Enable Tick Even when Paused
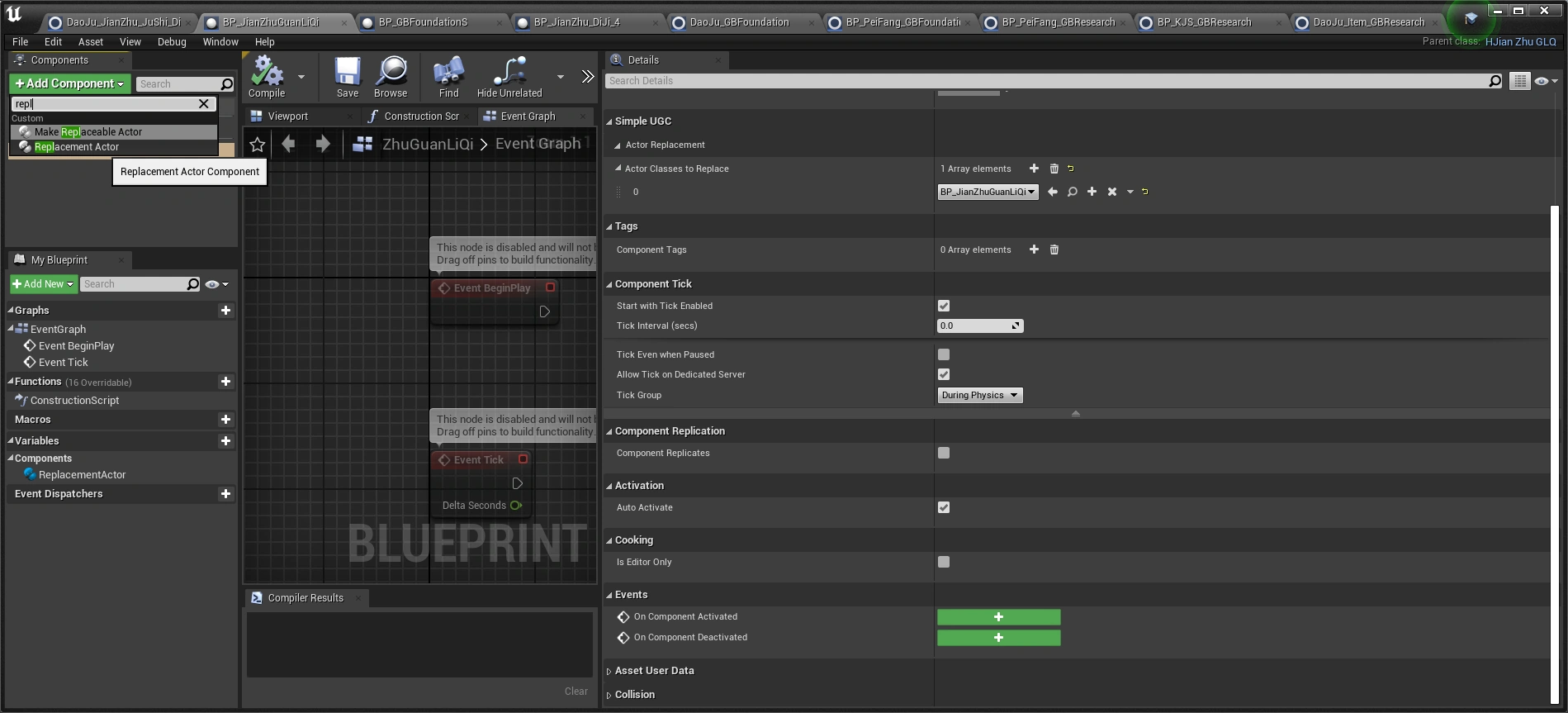Image resolution: width=1568 pixels, height=713 pixels. pyautogui.click(x=944, y=354)
